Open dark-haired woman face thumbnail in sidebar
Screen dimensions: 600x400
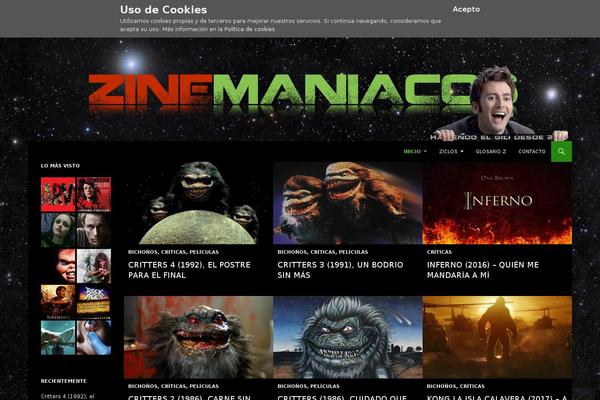(x=58, y=230)
